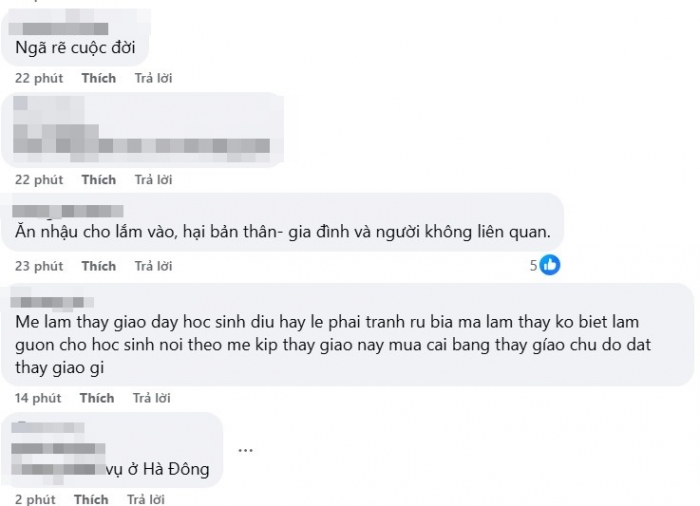
Task: Like the 'Ăn nhậu cho lắm vào' comment
Action: 99,266
